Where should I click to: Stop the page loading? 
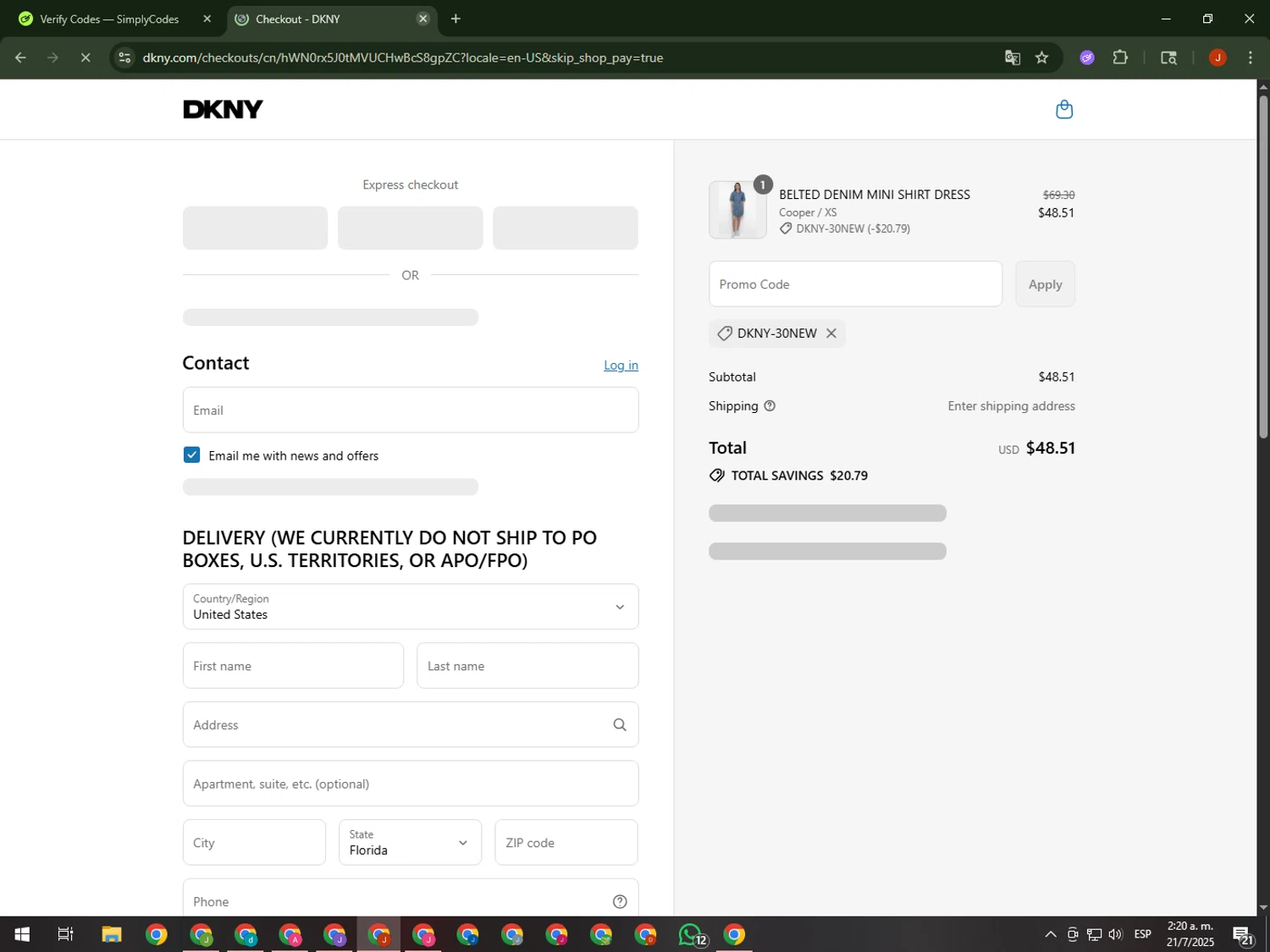tap(86, 58)
